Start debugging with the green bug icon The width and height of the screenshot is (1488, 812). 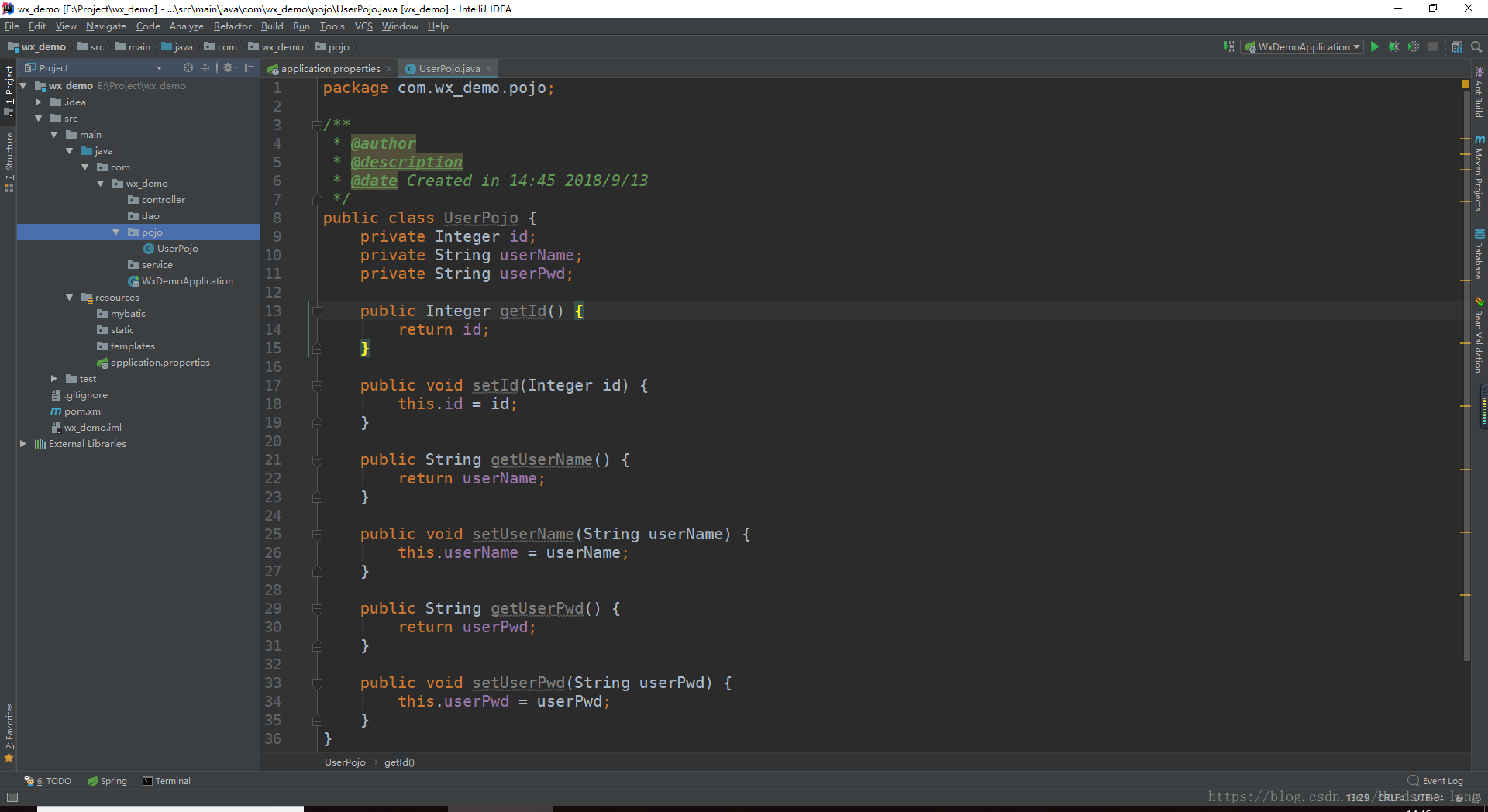[x=1394, y=46]
